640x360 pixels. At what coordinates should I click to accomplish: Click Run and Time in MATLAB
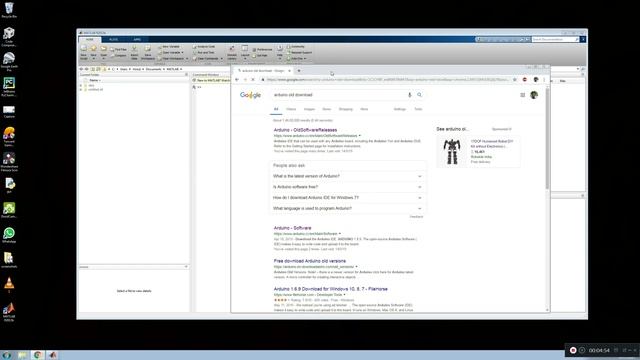pyautogui.click(x=203, y=52)
